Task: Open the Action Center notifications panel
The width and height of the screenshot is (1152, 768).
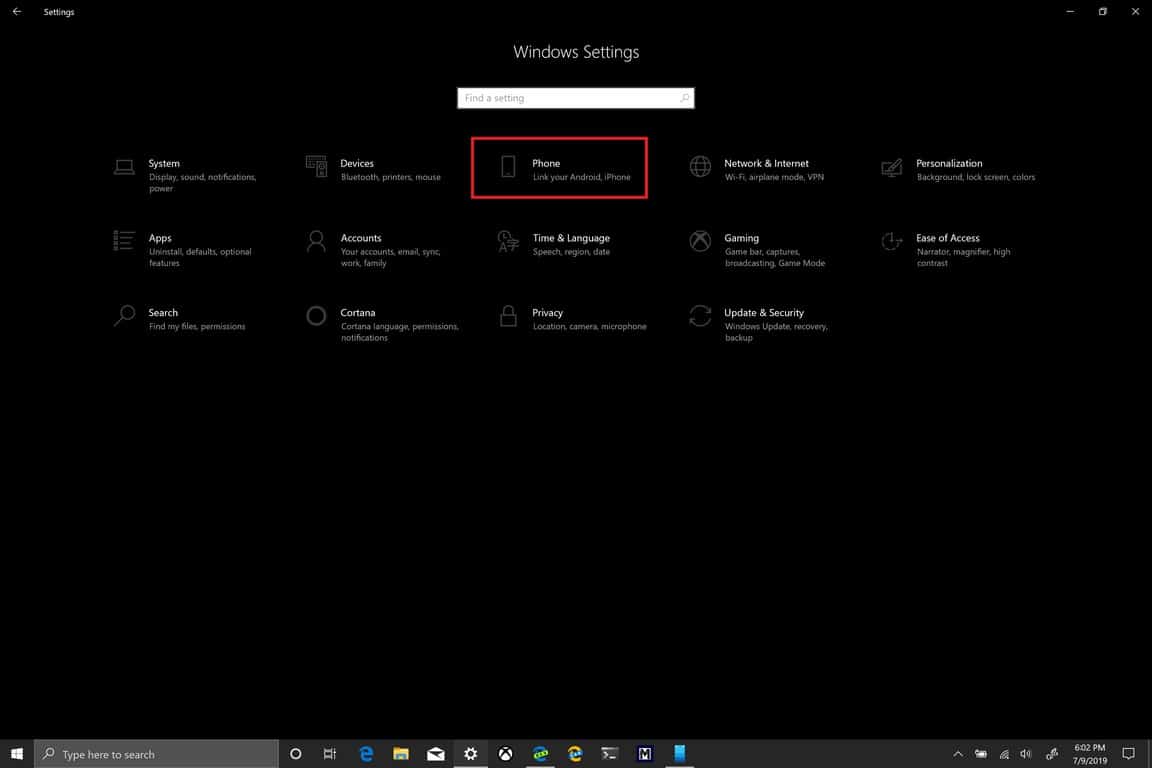Action: coord(1129,754)
